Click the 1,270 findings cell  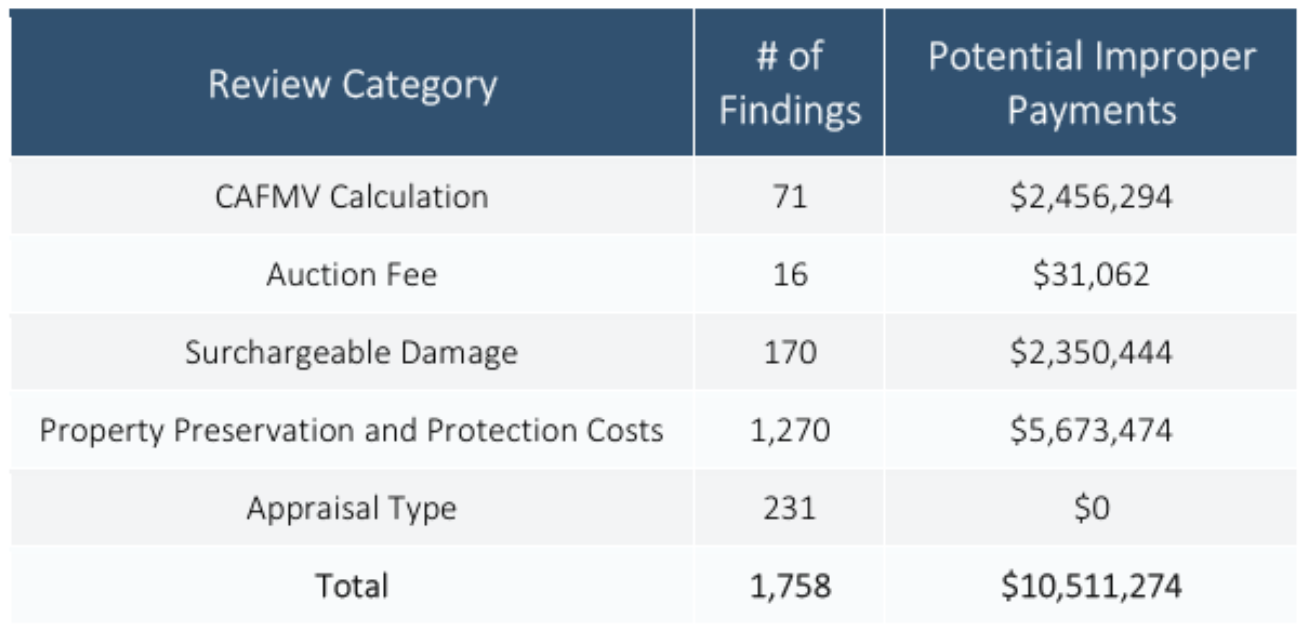coord(790,430)
